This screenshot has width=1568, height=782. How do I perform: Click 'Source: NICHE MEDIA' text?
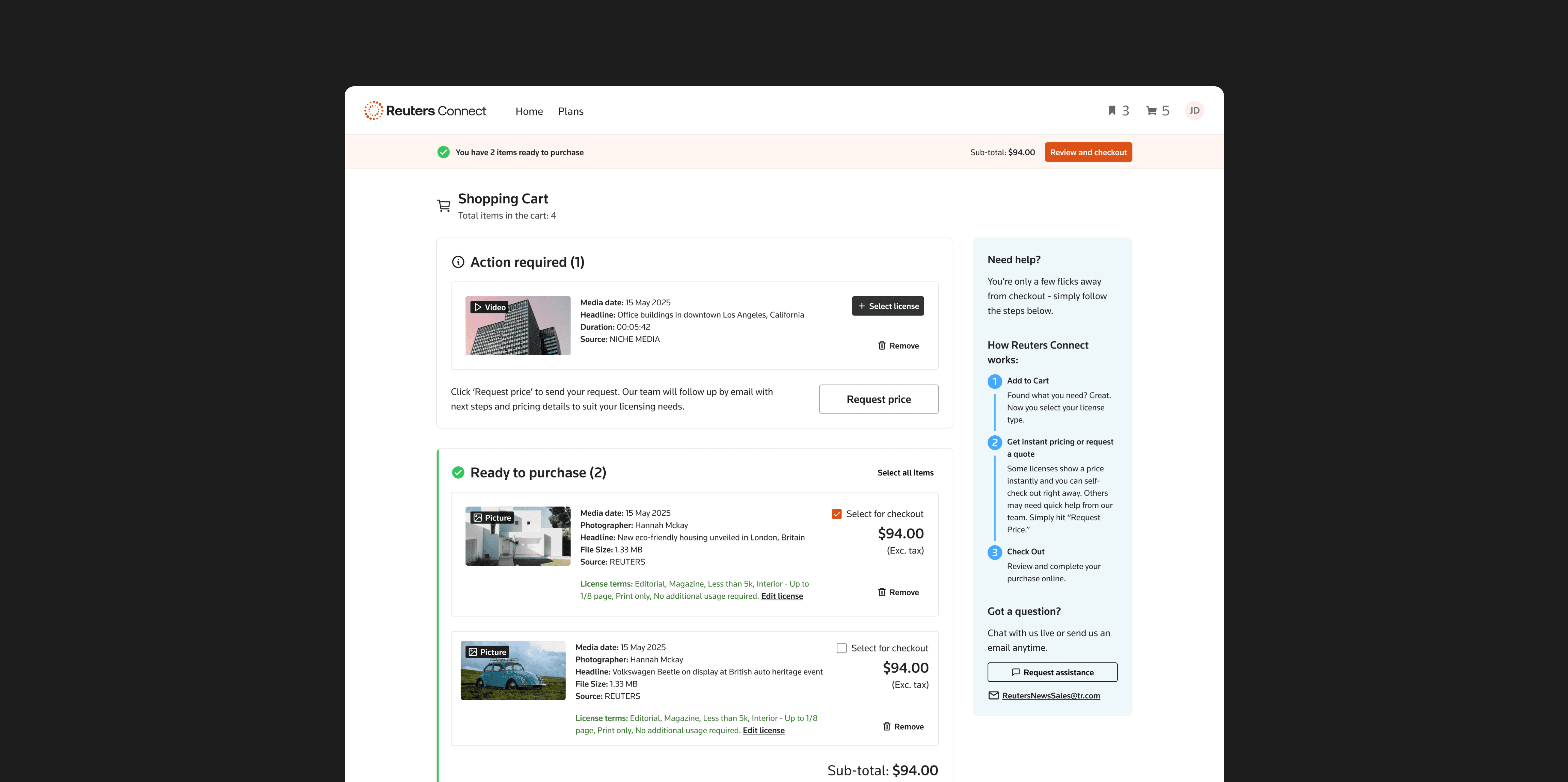(620, 339)
